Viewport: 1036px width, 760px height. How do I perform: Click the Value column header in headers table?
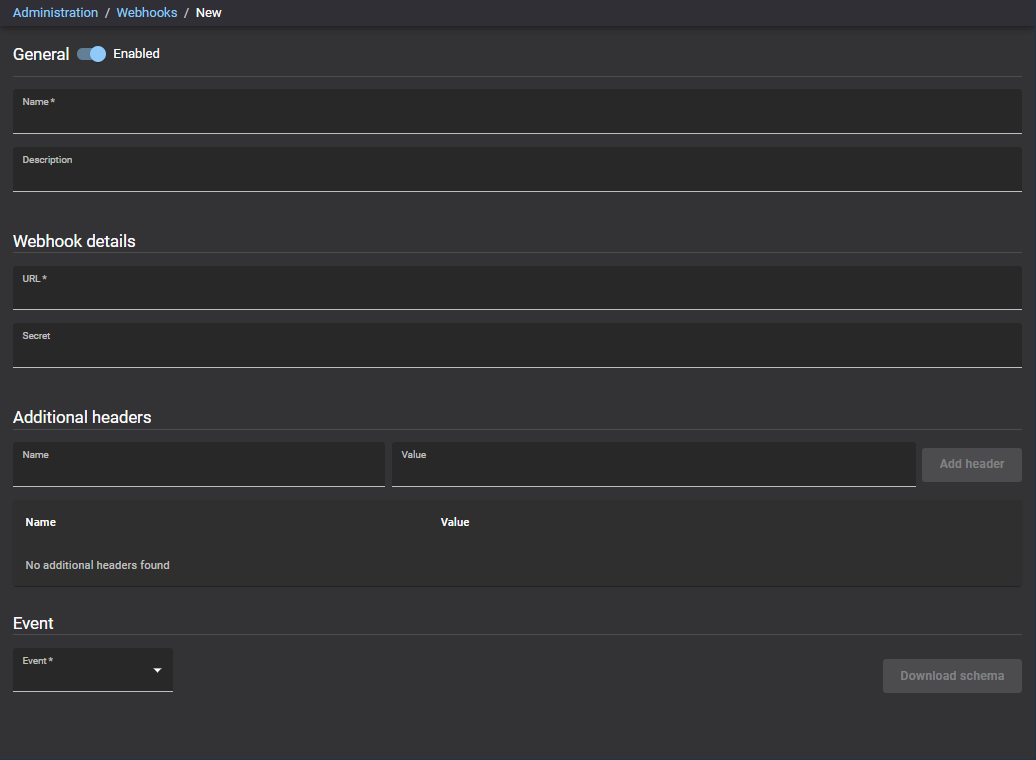[x=455, y=522]
